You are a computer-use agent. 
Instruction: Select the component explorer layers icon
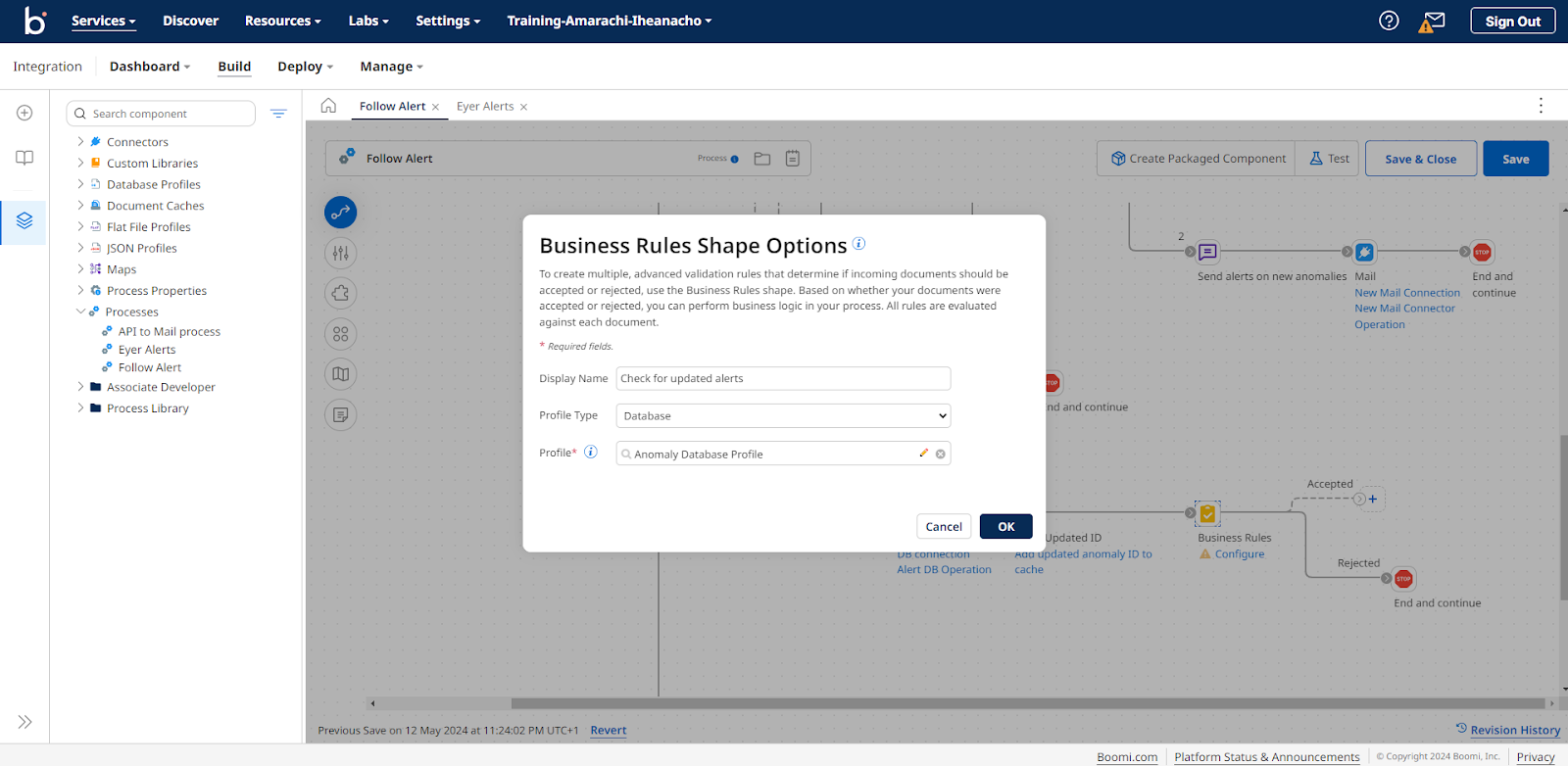pos(24,220)
